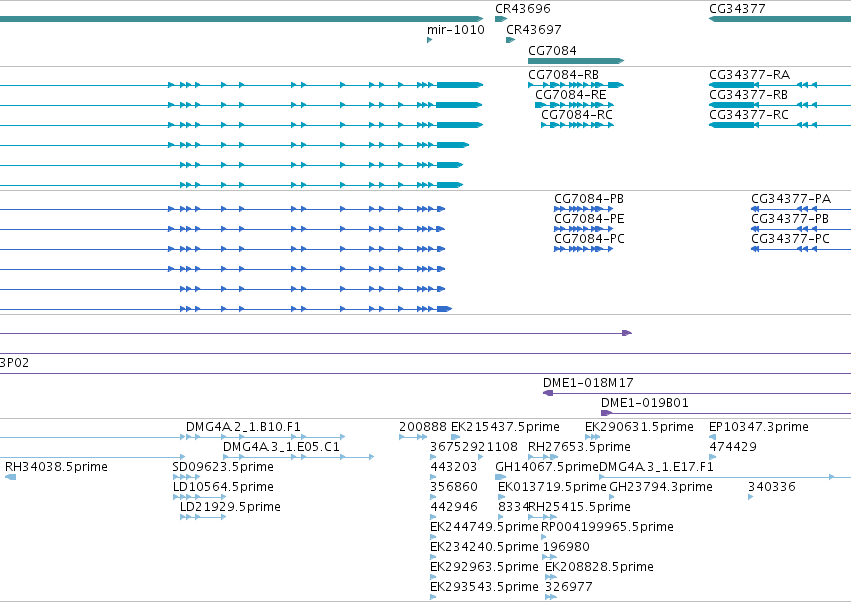Viewport: 851px width, 602px height.
Task: Click the CG7084-PB protein label
Action: tap(589, 199)
